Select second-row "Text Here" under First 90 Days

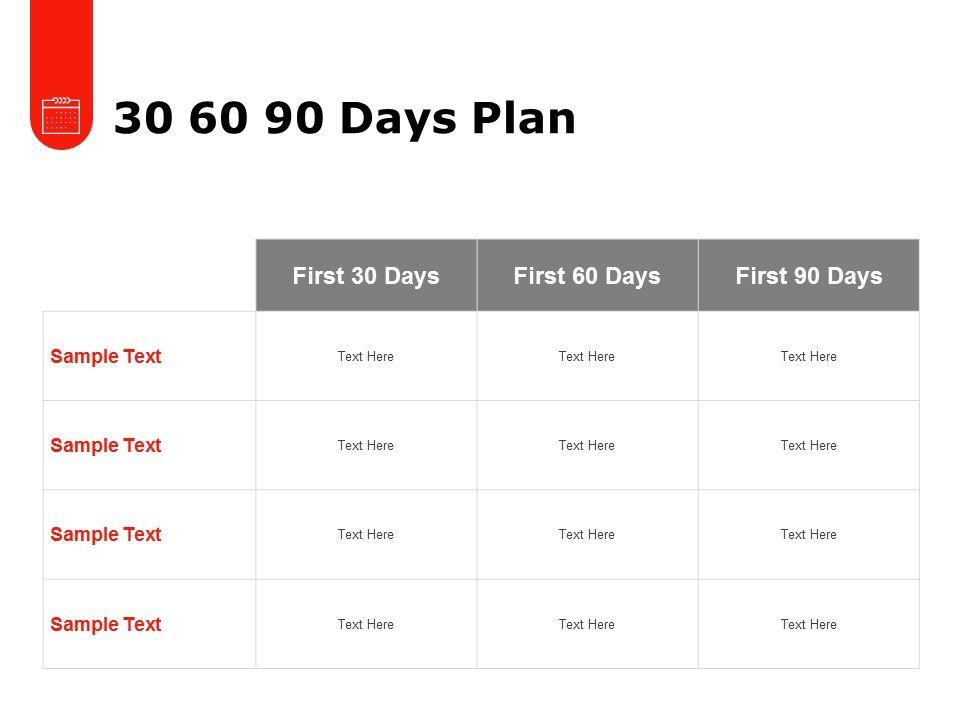point(808,445)
